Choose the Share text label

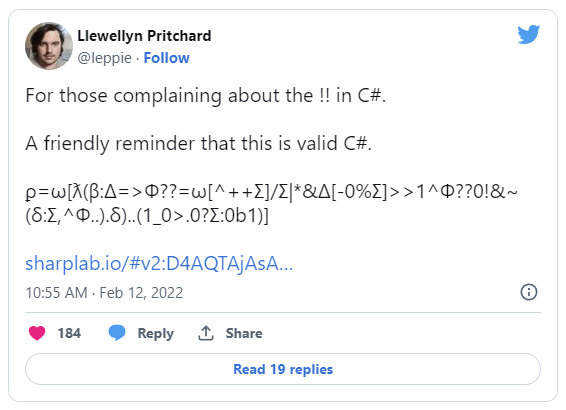pyautogui.click(x=244, y=333)
